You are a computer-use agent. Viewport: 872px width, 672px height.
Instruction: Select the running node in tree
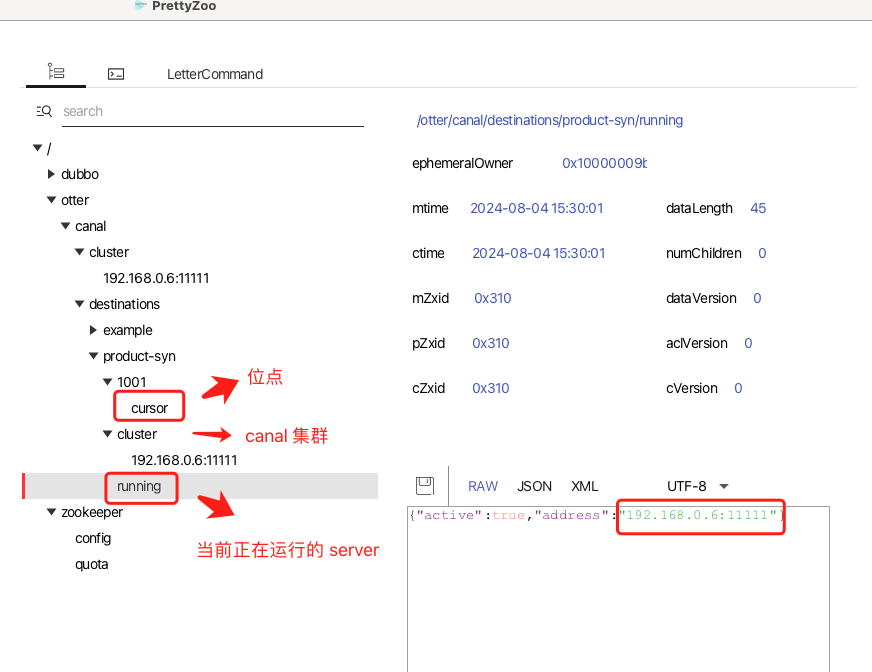[x=139, y=486]
